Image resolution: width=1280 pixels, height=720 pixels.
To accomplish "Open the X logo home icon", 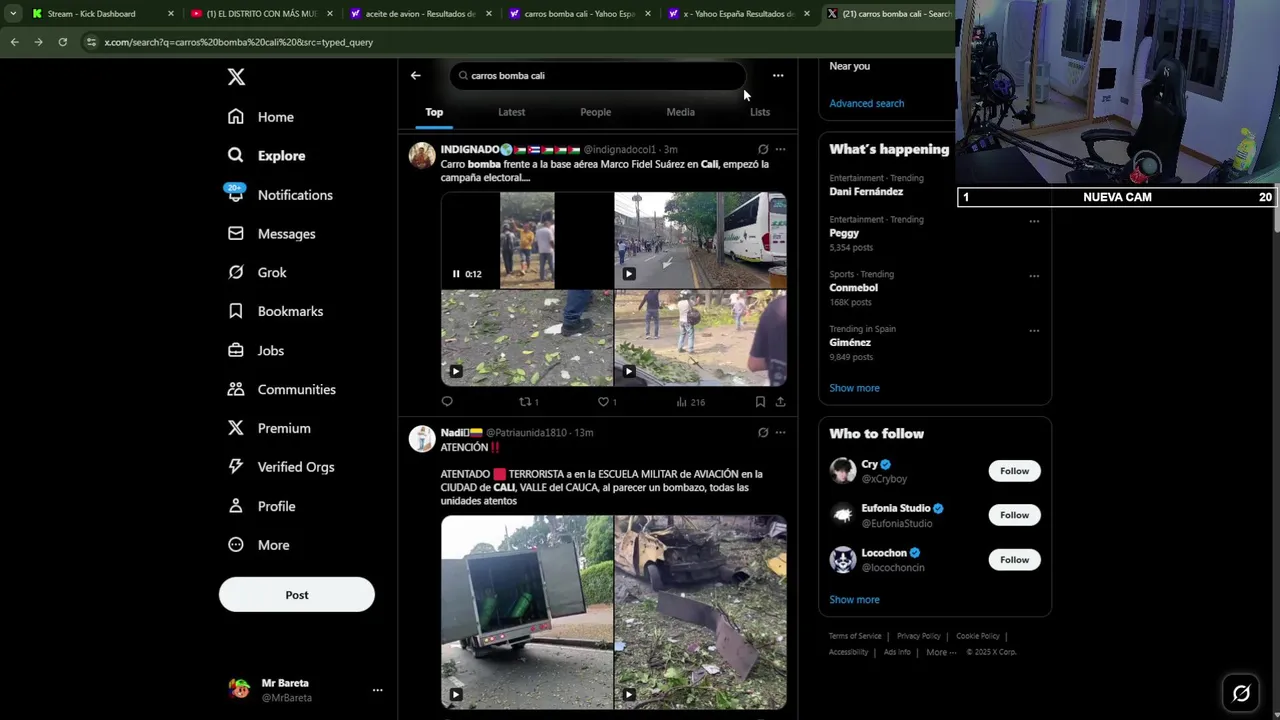I will (x=236, y=77).
